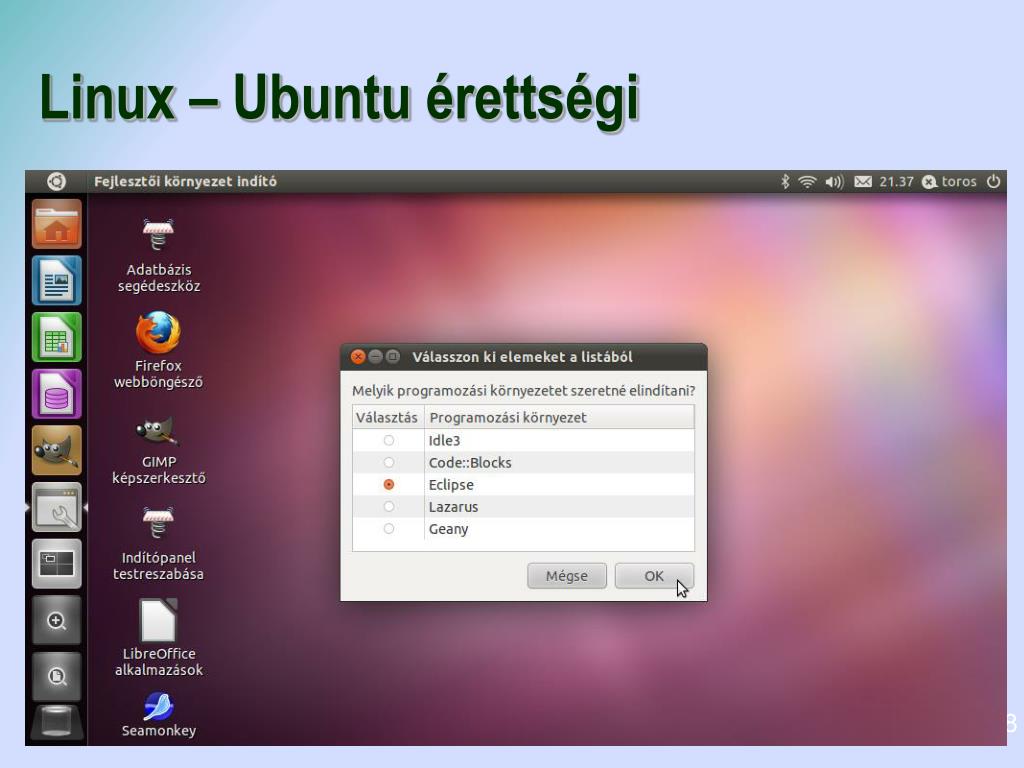Click the Code::Blocks row text

click(x=470, y=462)
